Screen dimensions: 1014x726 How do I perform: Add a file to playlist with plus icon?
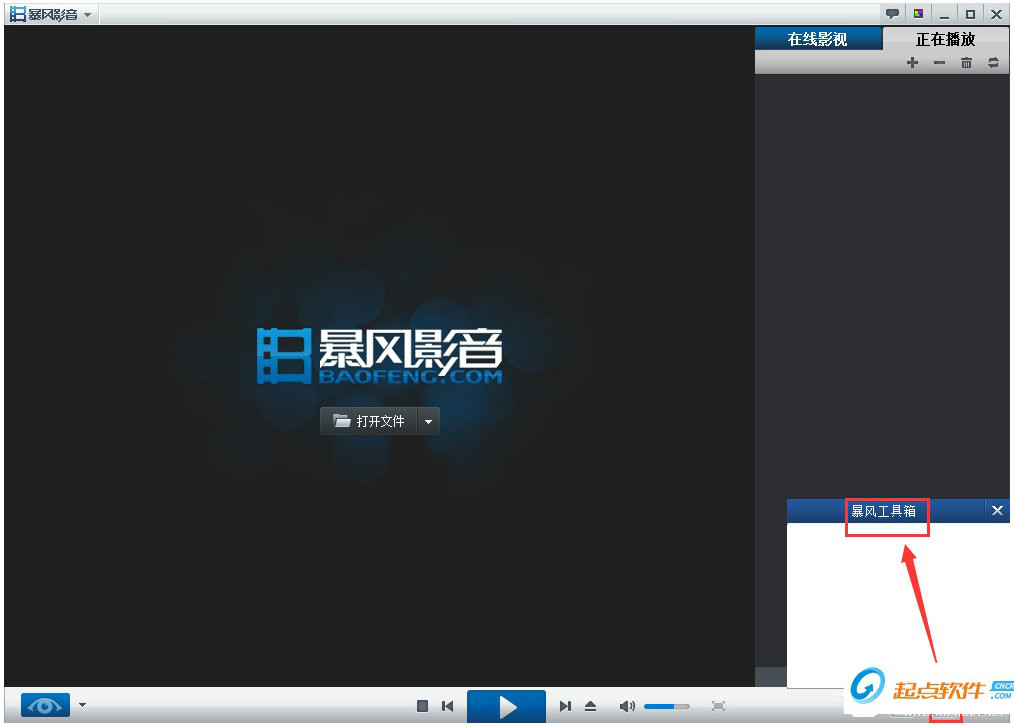tap(912, 63)
